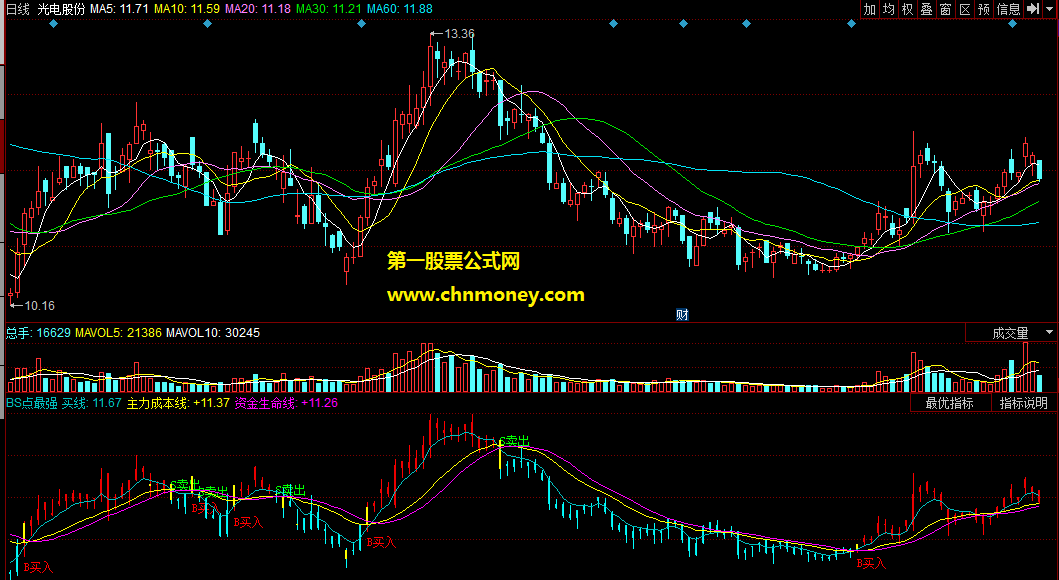
Task: Click the 总手: 16629 volume text
Action: click(38, 333)
